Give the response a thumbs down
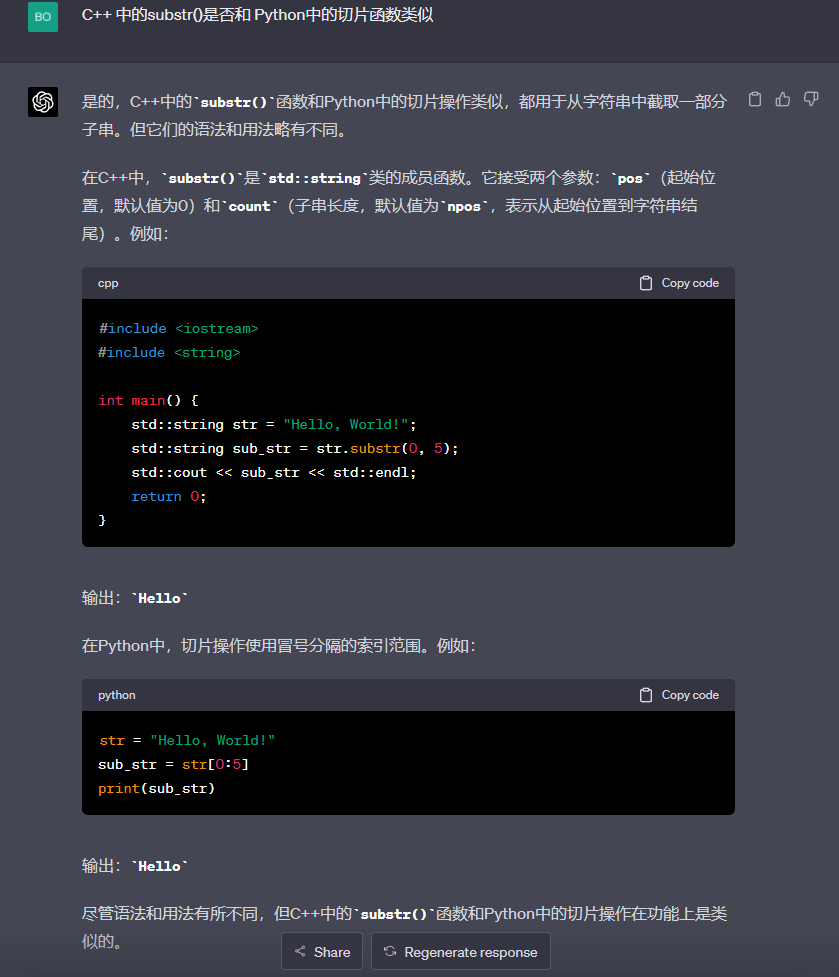The image size is (839, 977). [811, 99]
